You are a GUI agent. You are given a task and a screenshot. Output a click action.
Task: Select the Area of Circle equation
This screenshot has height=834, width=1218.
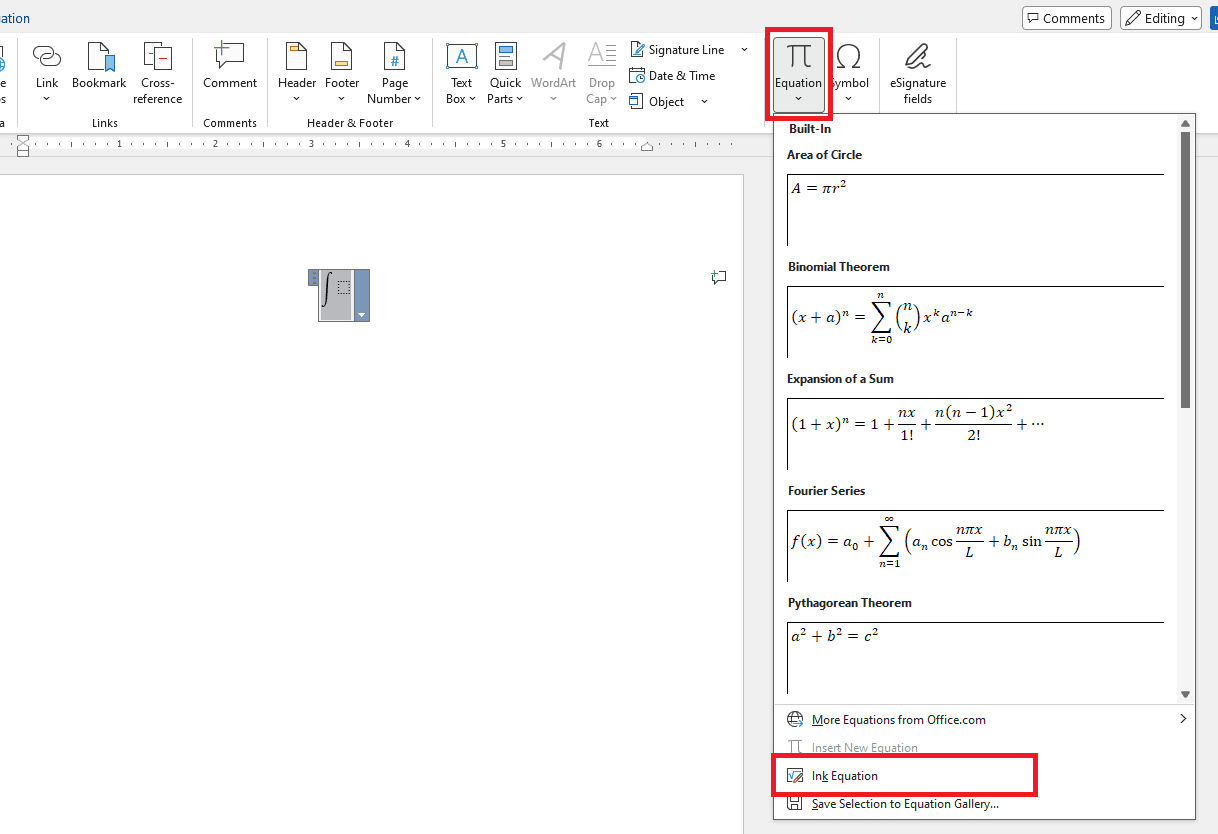point(975,210)
